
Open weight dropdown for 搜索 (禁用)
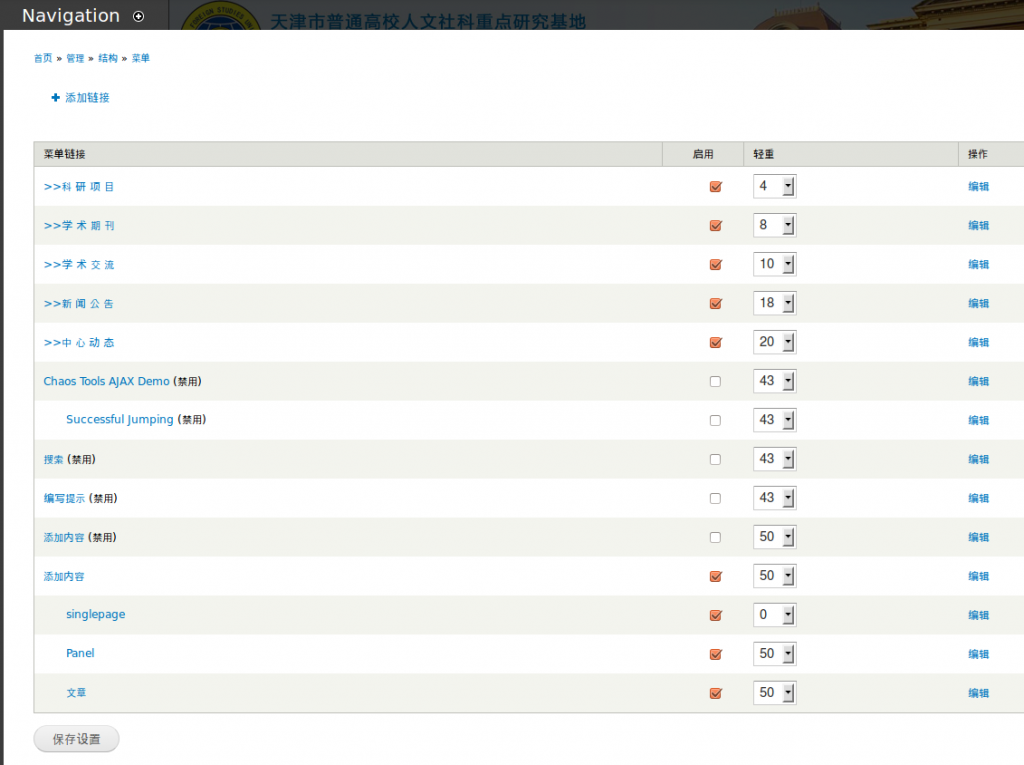pos(775,459)
